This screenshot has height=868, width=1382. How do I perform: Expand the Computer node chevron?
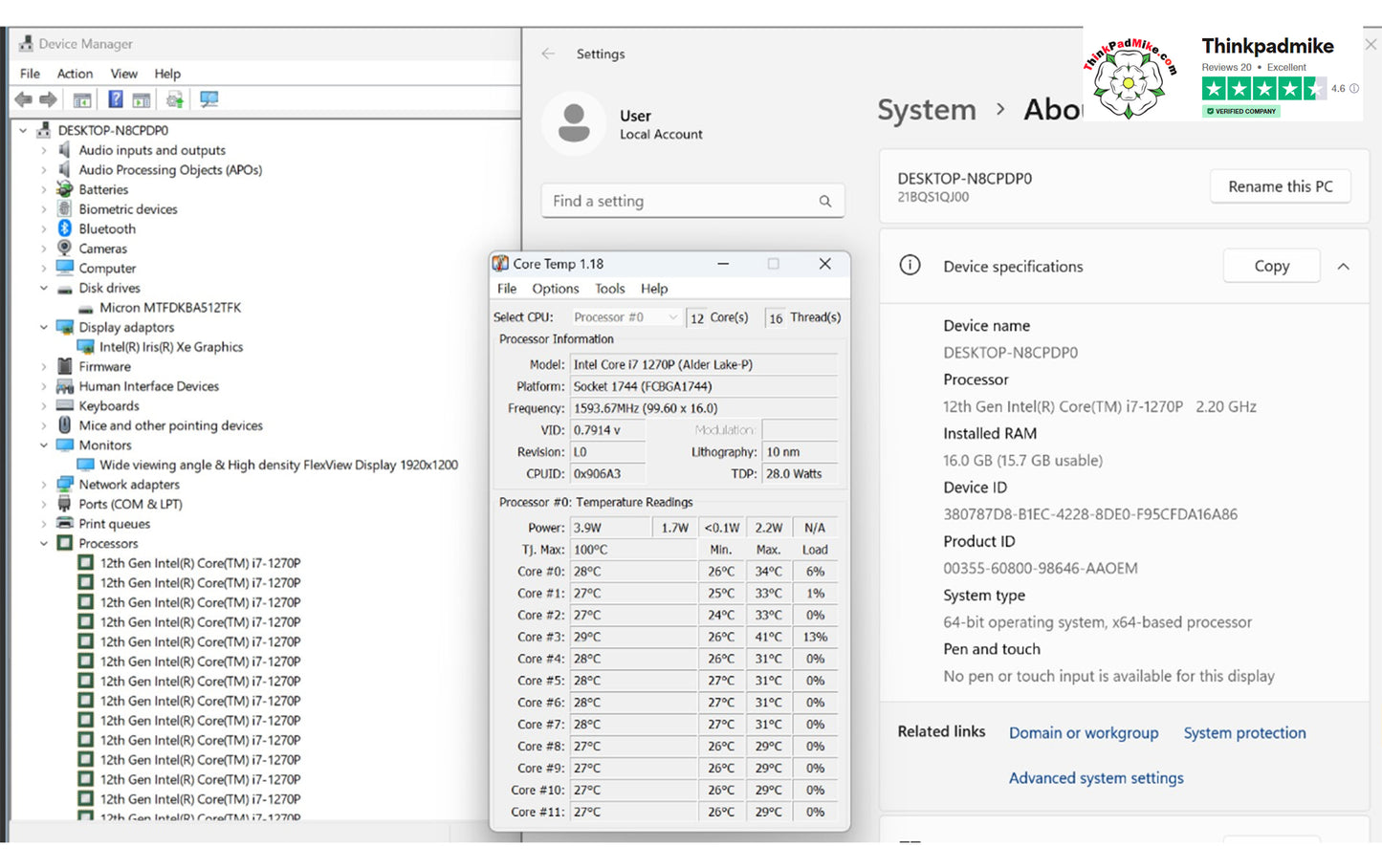point(44,269)
